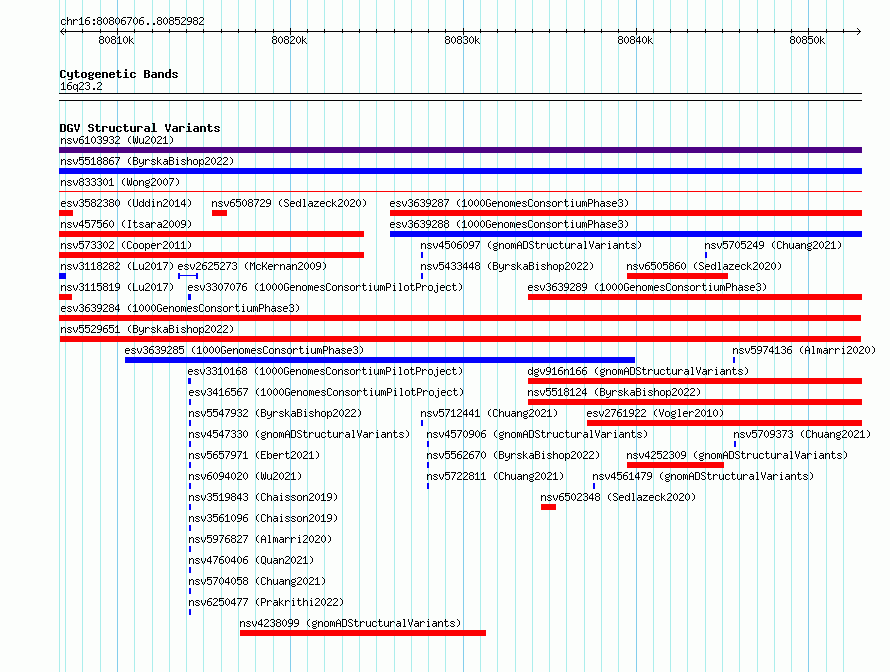Click the esv3639288 variant label
The width and height of the screenshot is (890, 672).
click(509, 224)
